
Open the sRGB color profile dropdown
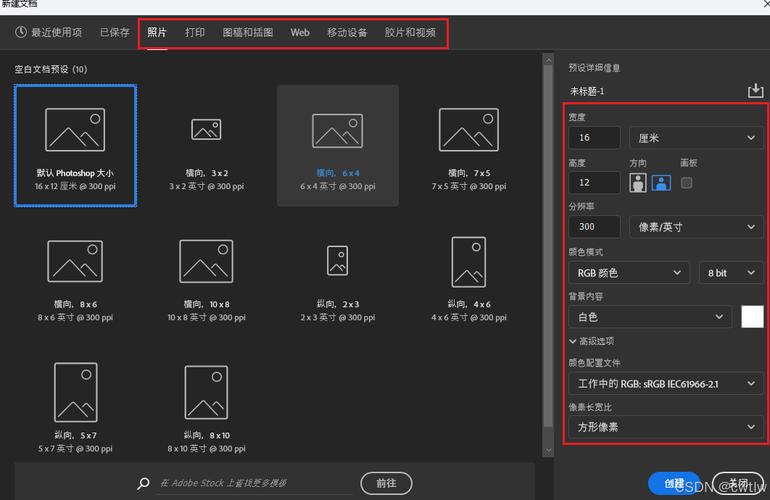point(666,384)
